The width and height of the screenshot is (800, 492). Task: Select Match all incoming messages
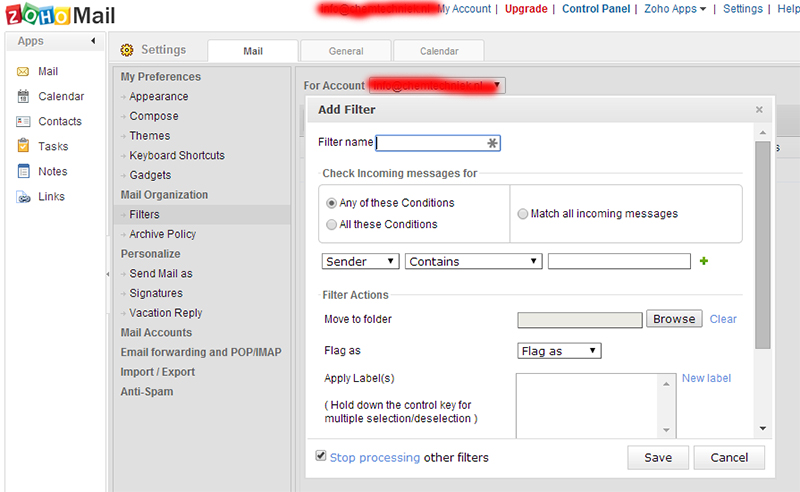click(523, 214)
